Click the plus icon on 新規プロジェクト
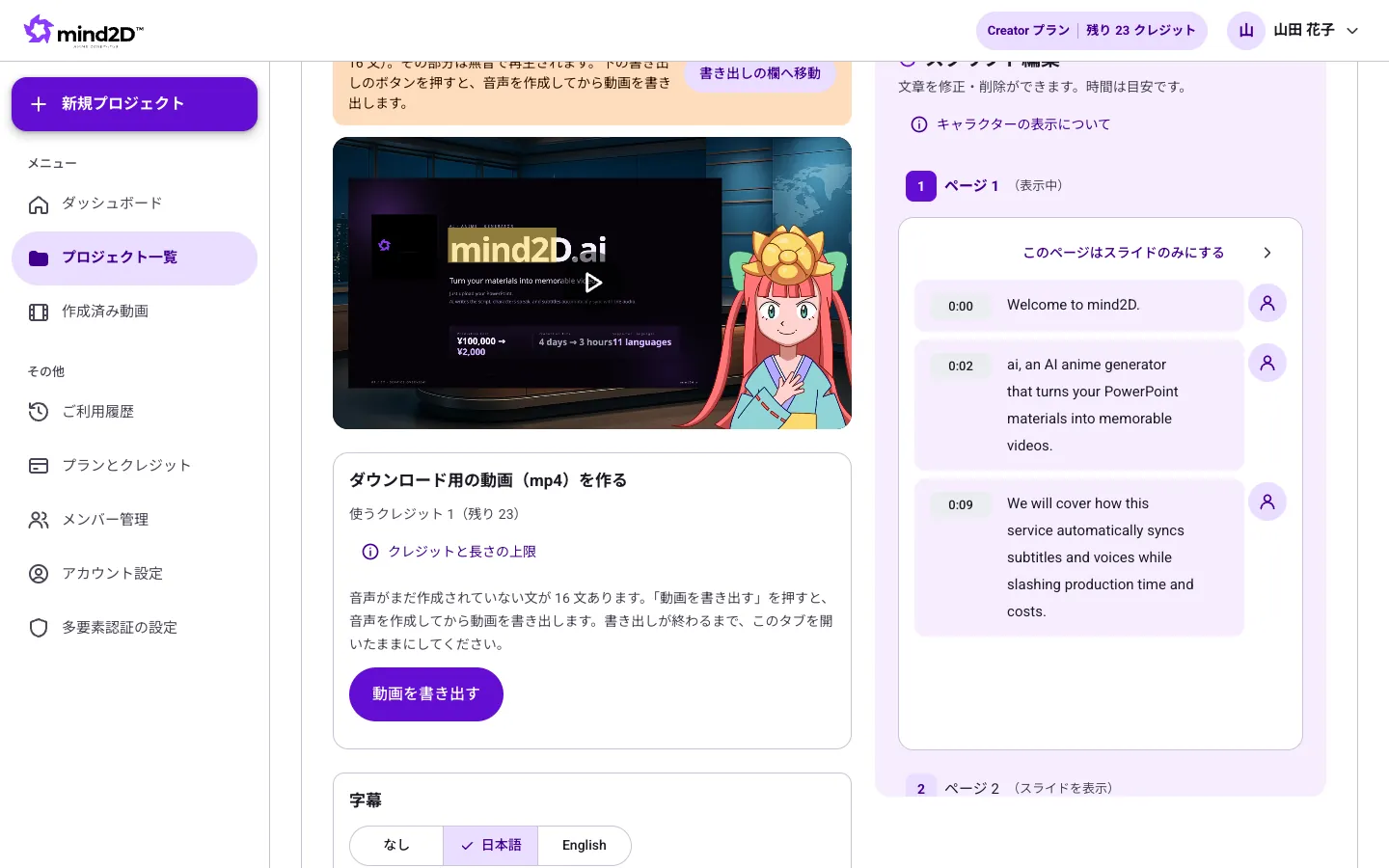The width and height of the screenshot is (1389, 868). pyautogui.click(x=39, y=104)
